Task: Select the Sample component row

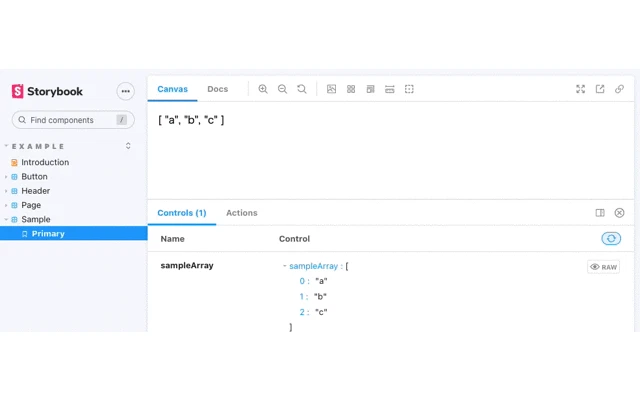Action: click(x=36, y=220)
